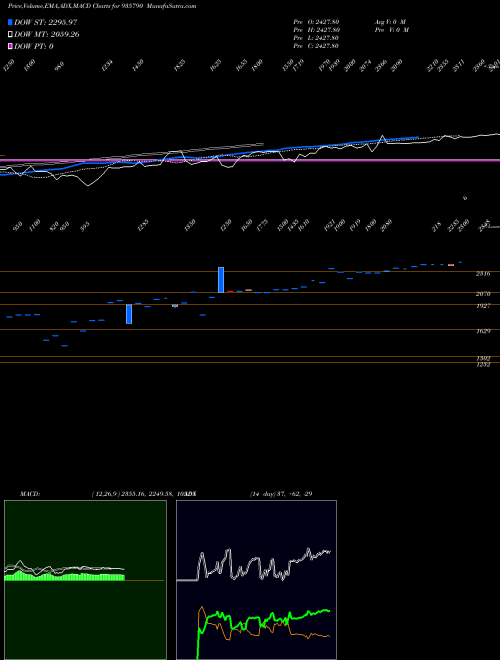Image resolution: width=500 pixels, height=660 pixels.
Task: Click the 'Pre V: 0 M' volume text
Action: click(x=391, y=30)
